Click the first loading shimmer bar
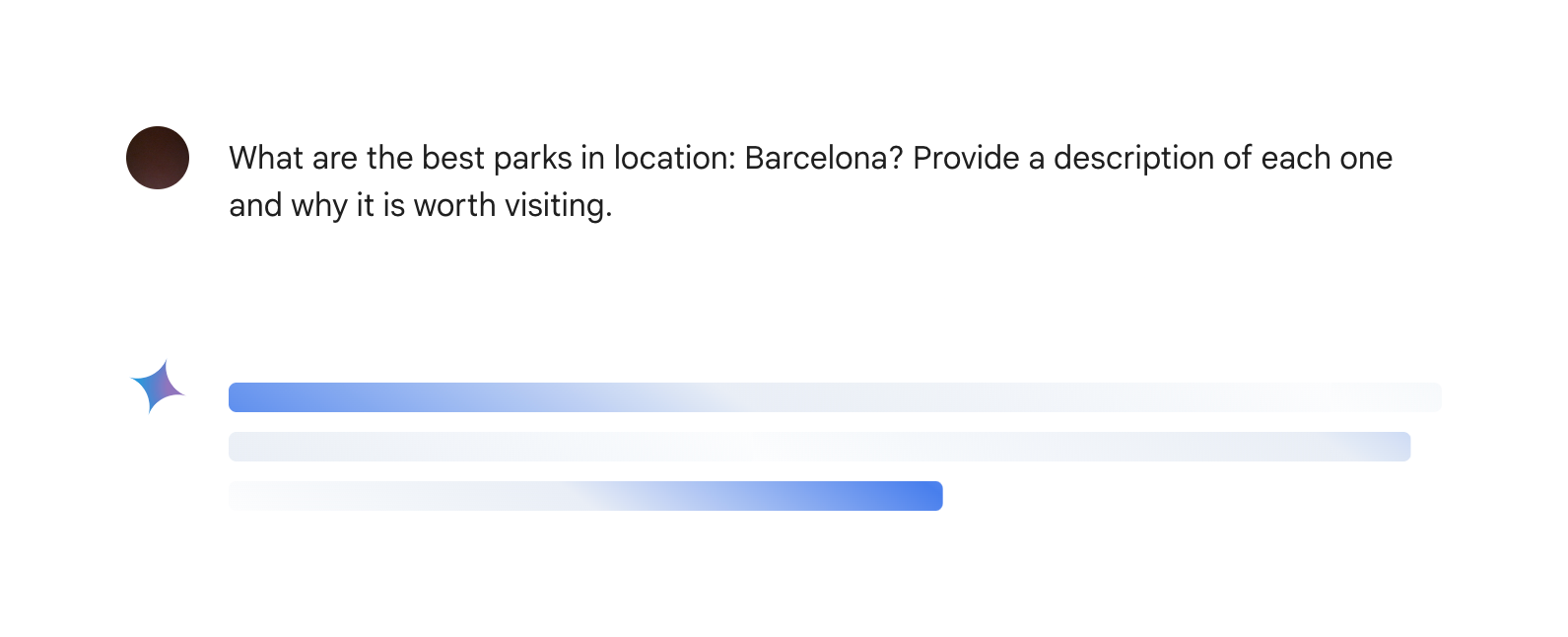This screenshot has width=1568, height=637. (834, 397)
